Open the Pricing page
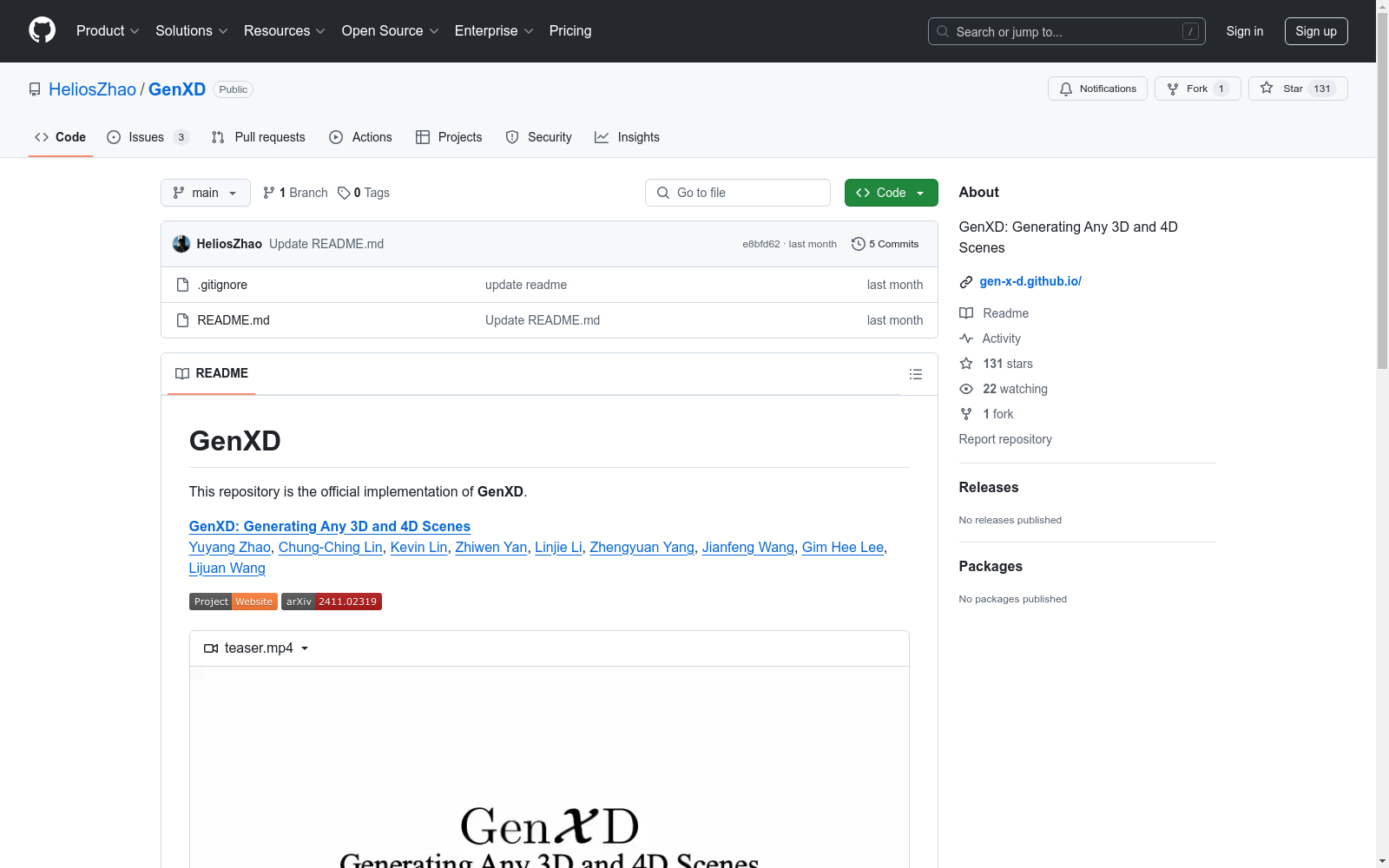The image size is (1389, 868). click(x=570, y=30)
